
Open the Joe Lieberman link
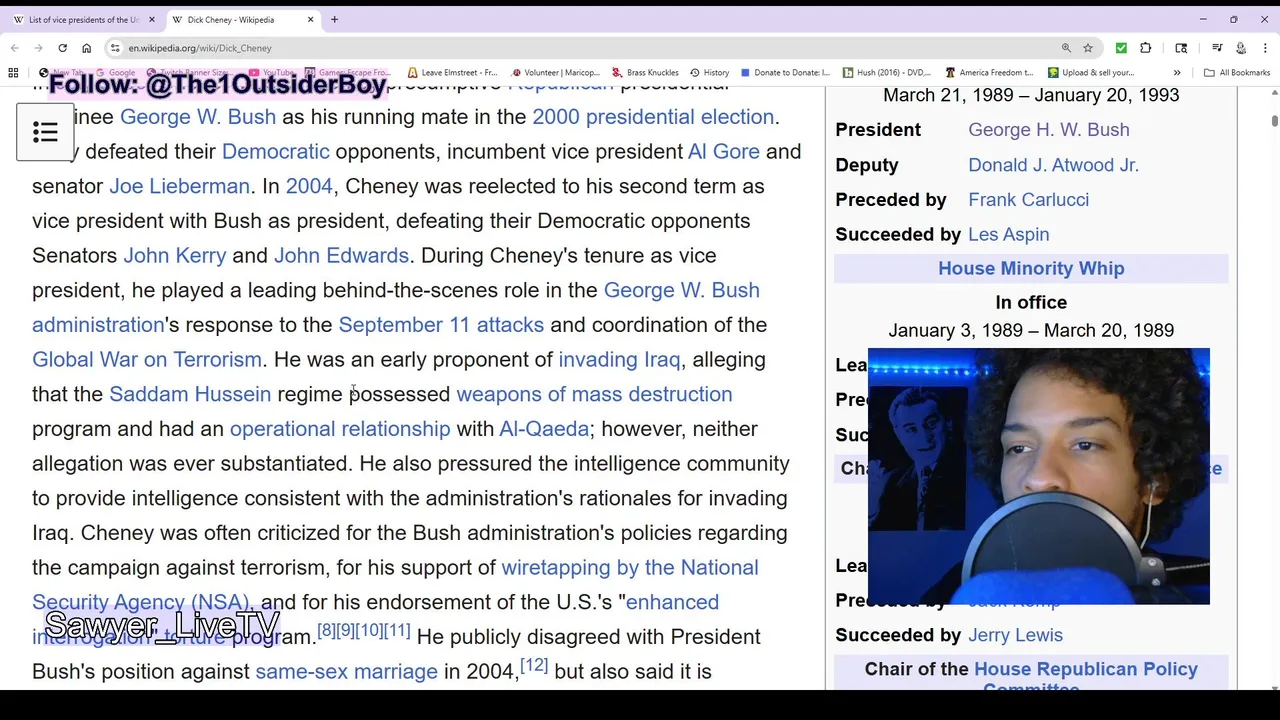click(x=179, y=186)
